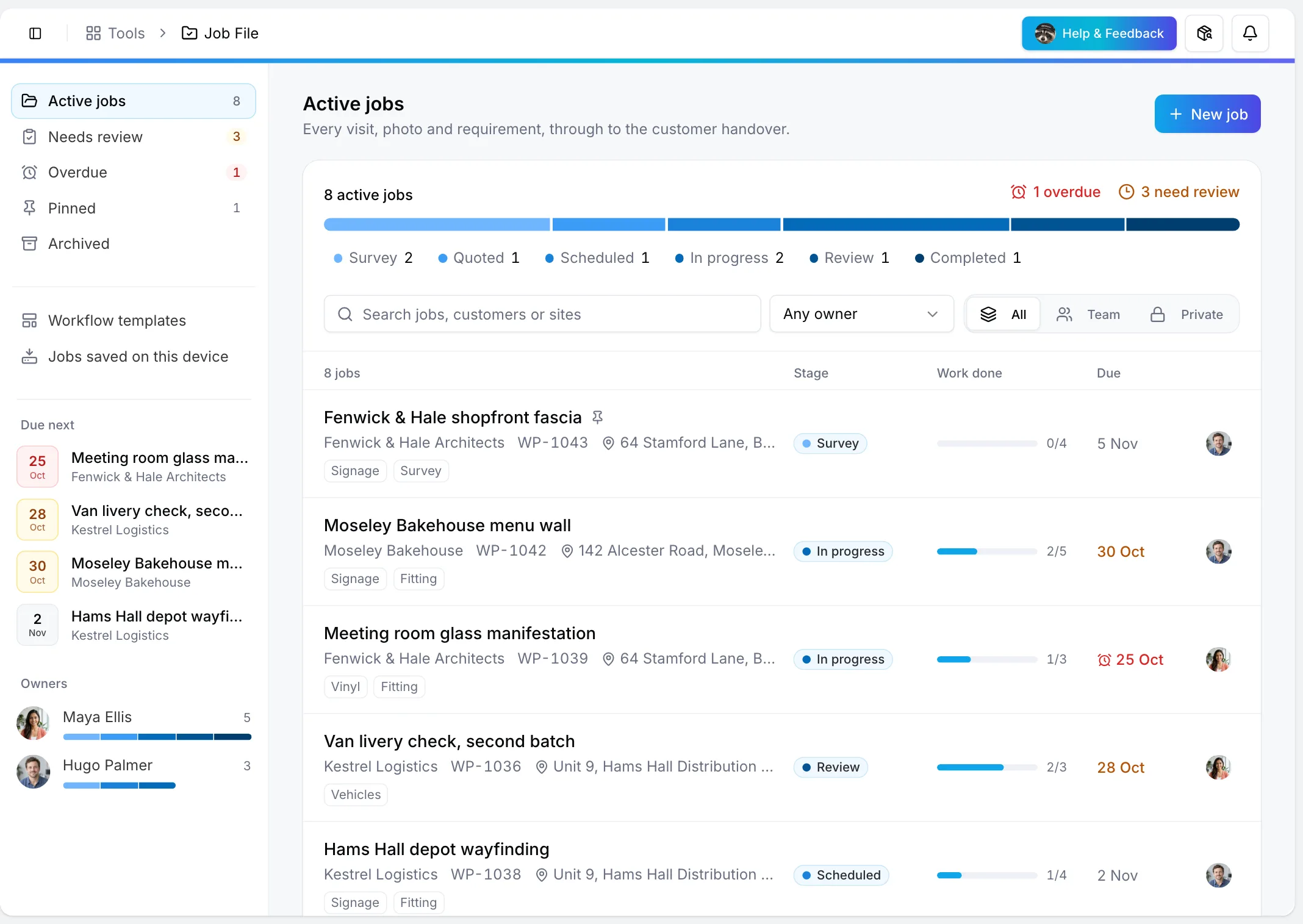Select Active jobs in sidebar
1303x924 pixels.
(x=134, y=101)
